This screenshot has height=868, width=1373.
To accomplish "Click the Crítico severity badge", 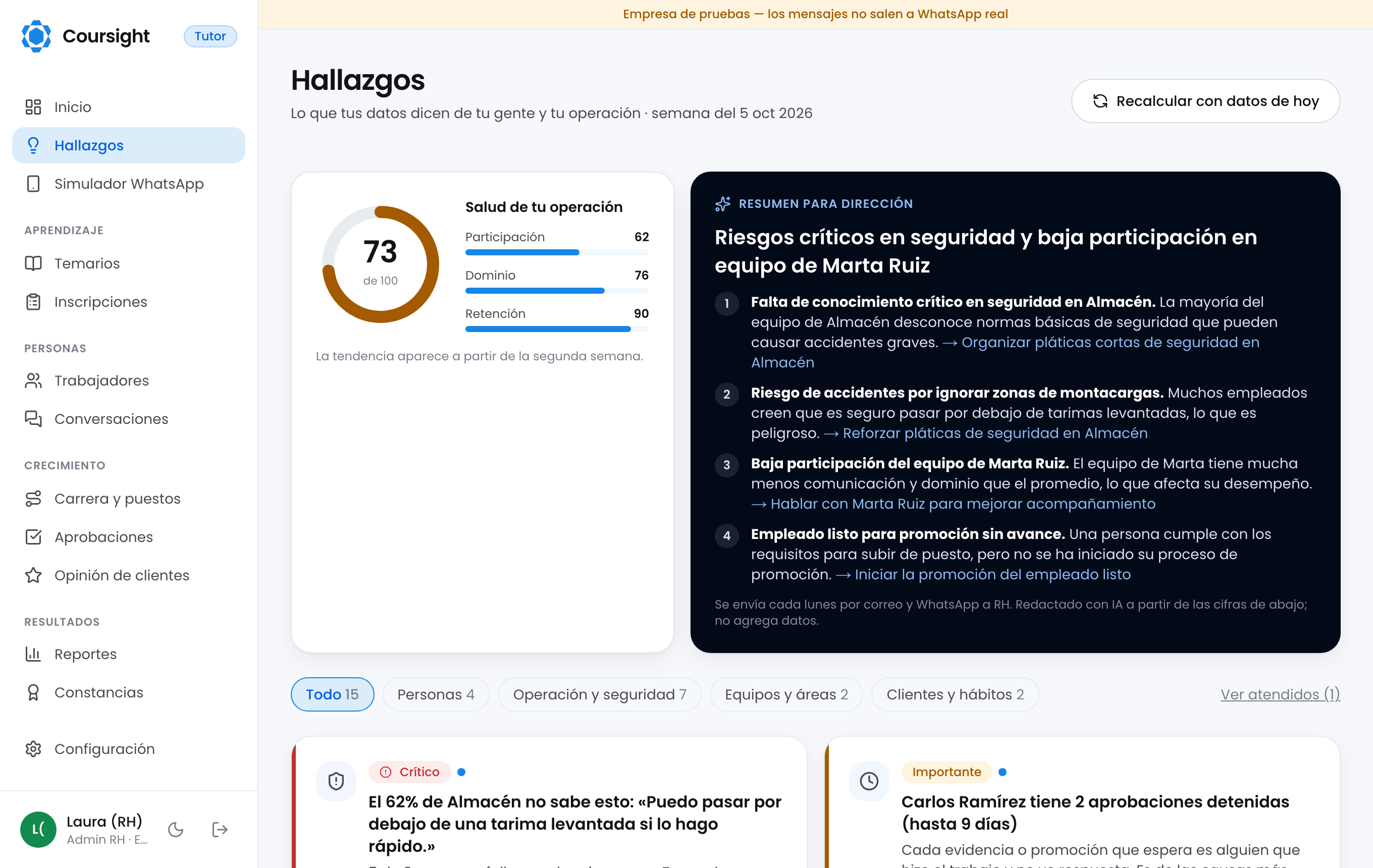I will pos(409,772).
